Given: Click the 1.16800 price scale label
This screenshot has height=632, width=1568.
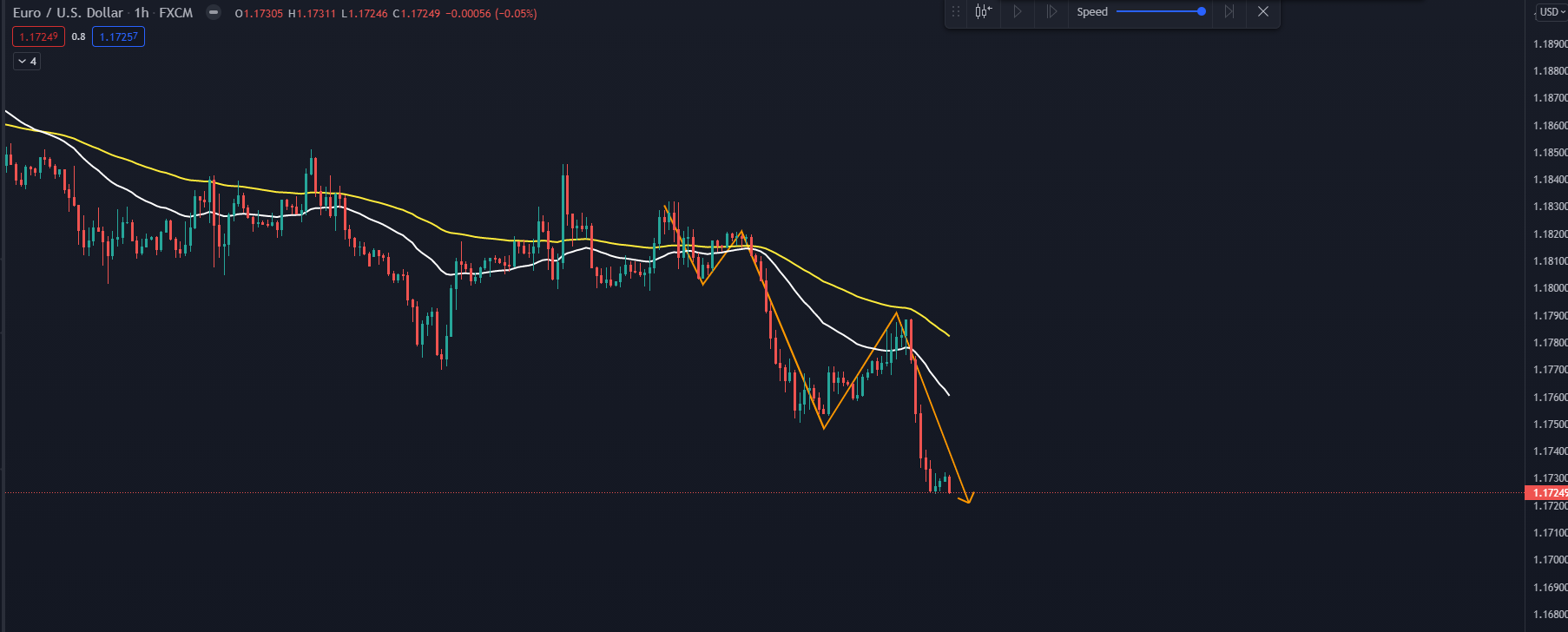Looking at the screenshot, I should (x=1550, y=615).
